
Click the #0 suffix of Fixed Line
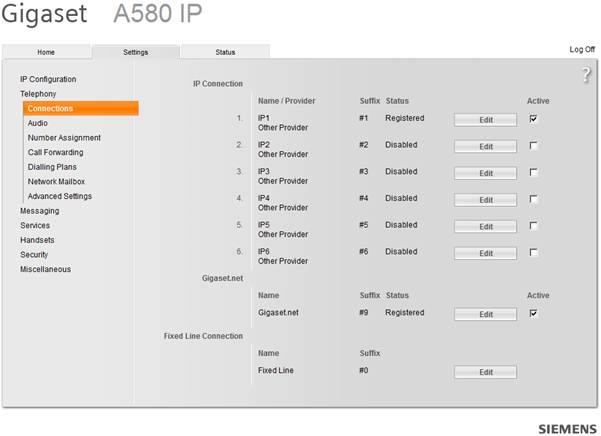[363, 370]
